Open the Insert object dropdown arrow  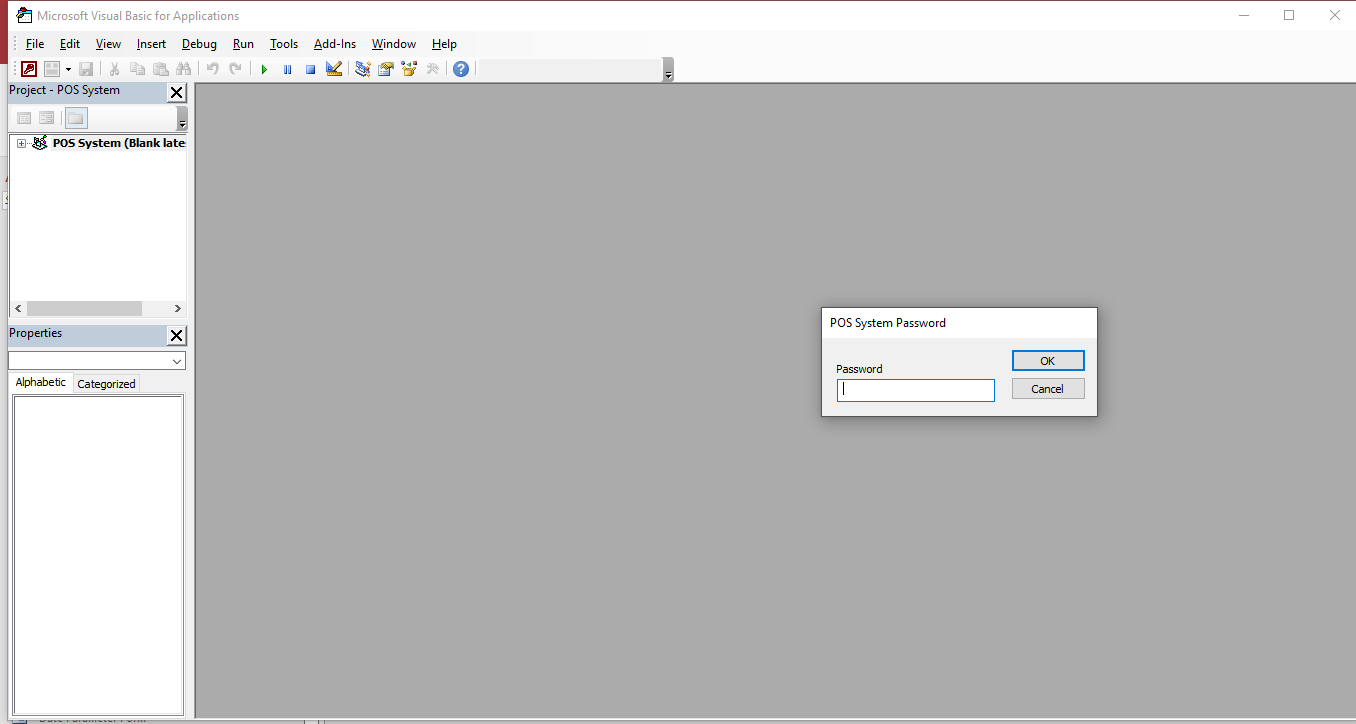click(x=68, y=69)
